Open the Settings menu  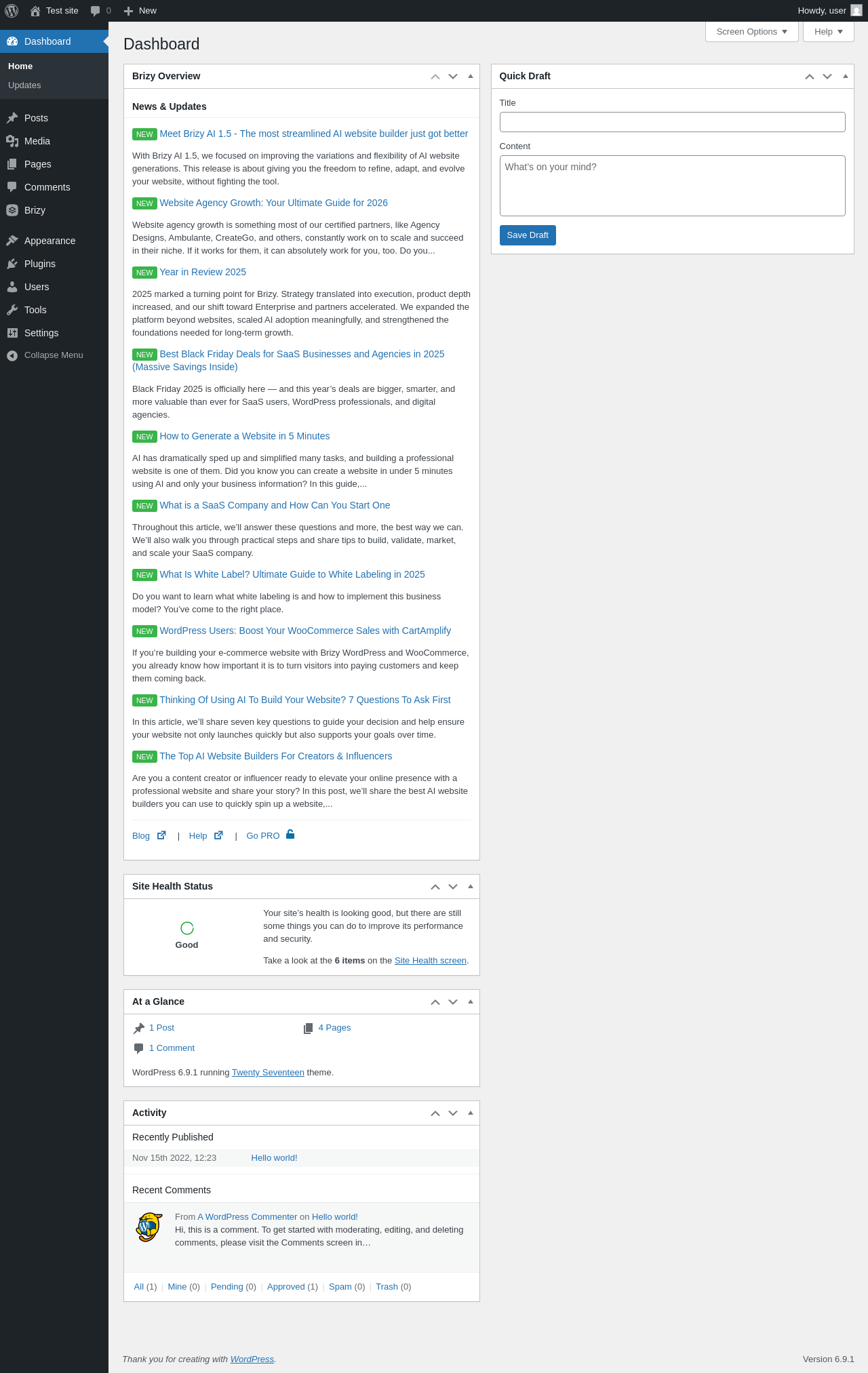54,333
